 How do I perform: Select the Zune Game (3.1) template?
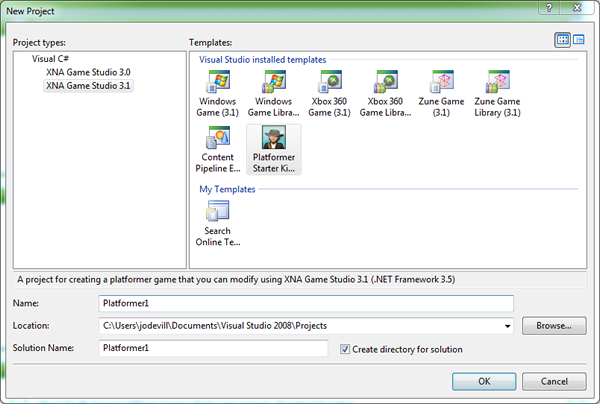pos(441,94)
